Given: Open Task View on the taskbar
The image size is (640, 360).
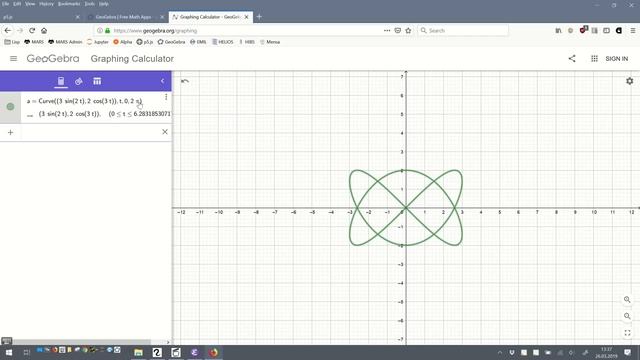Looking at the screenshot, I should pyautogui.click(x=27, y=352).
